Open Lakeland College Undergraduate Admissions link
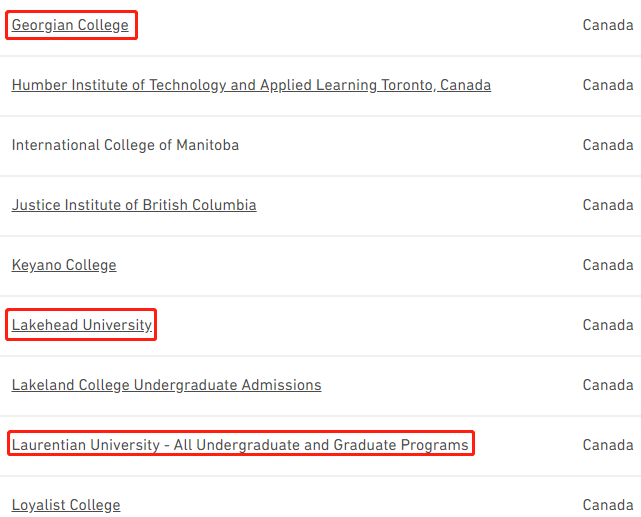The width and height of the screenshot is (641, 517). pos(166,385)
